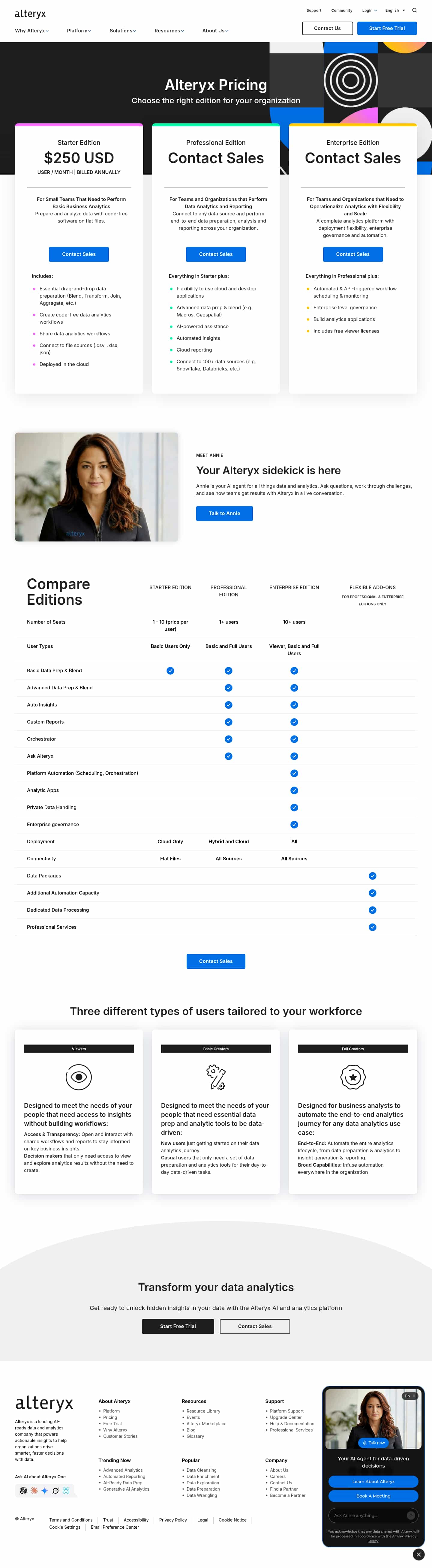The height and width of the screenshot is (1568, 432).
Task: Click Enterprise governance checkmark in Enterprise column
Action: (294, 825)
